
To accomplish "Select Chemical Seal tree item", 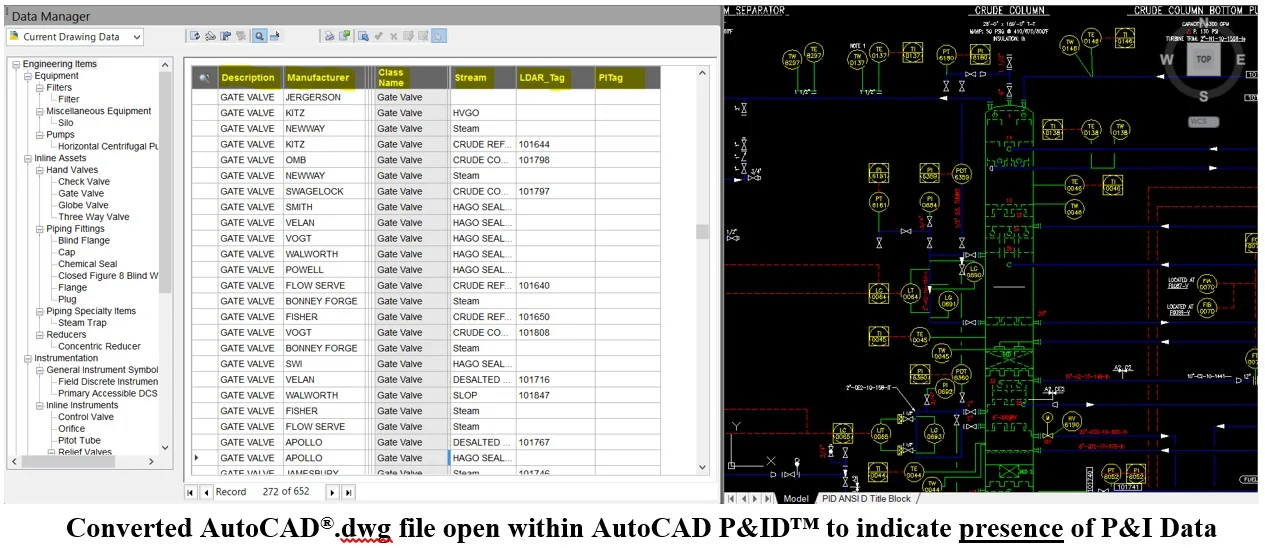I will pos(87,264).
